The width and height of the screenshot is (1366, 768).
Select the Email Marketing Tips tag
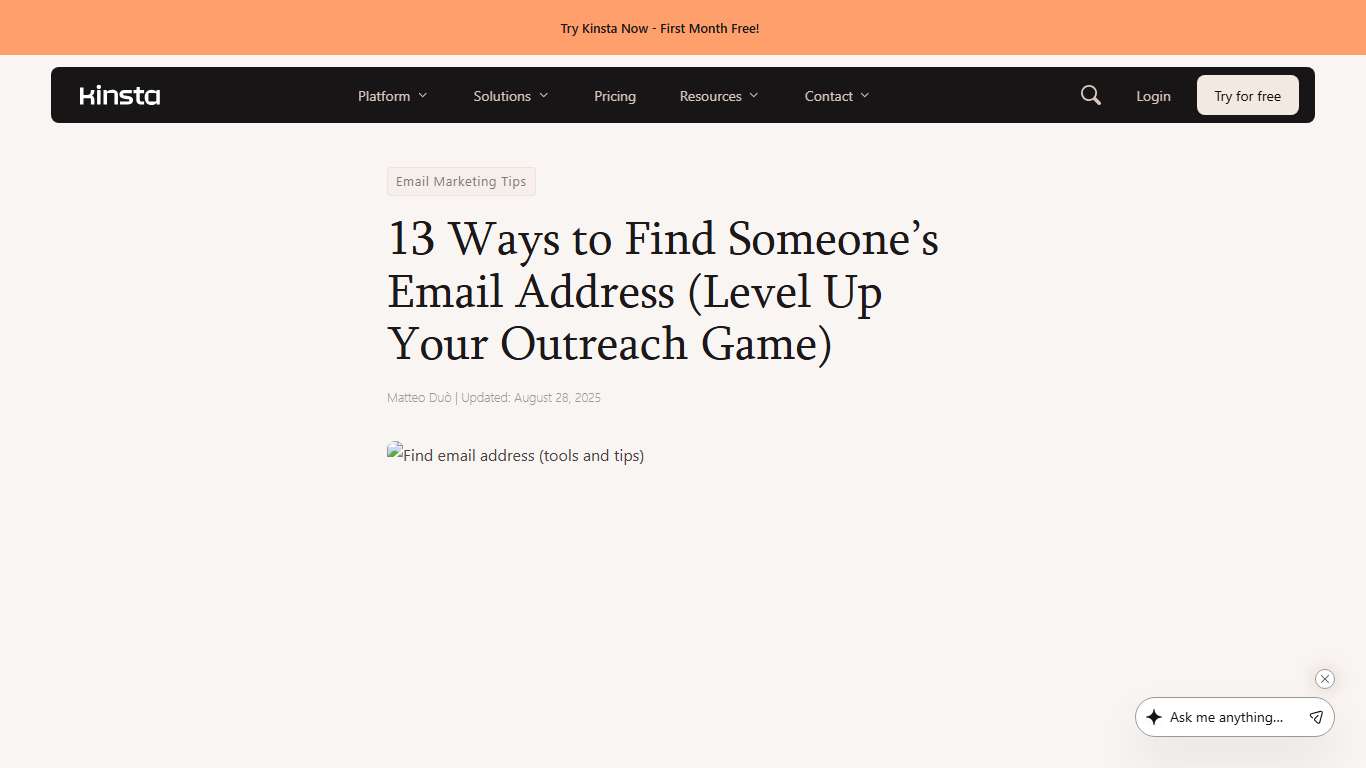[461, 181]
